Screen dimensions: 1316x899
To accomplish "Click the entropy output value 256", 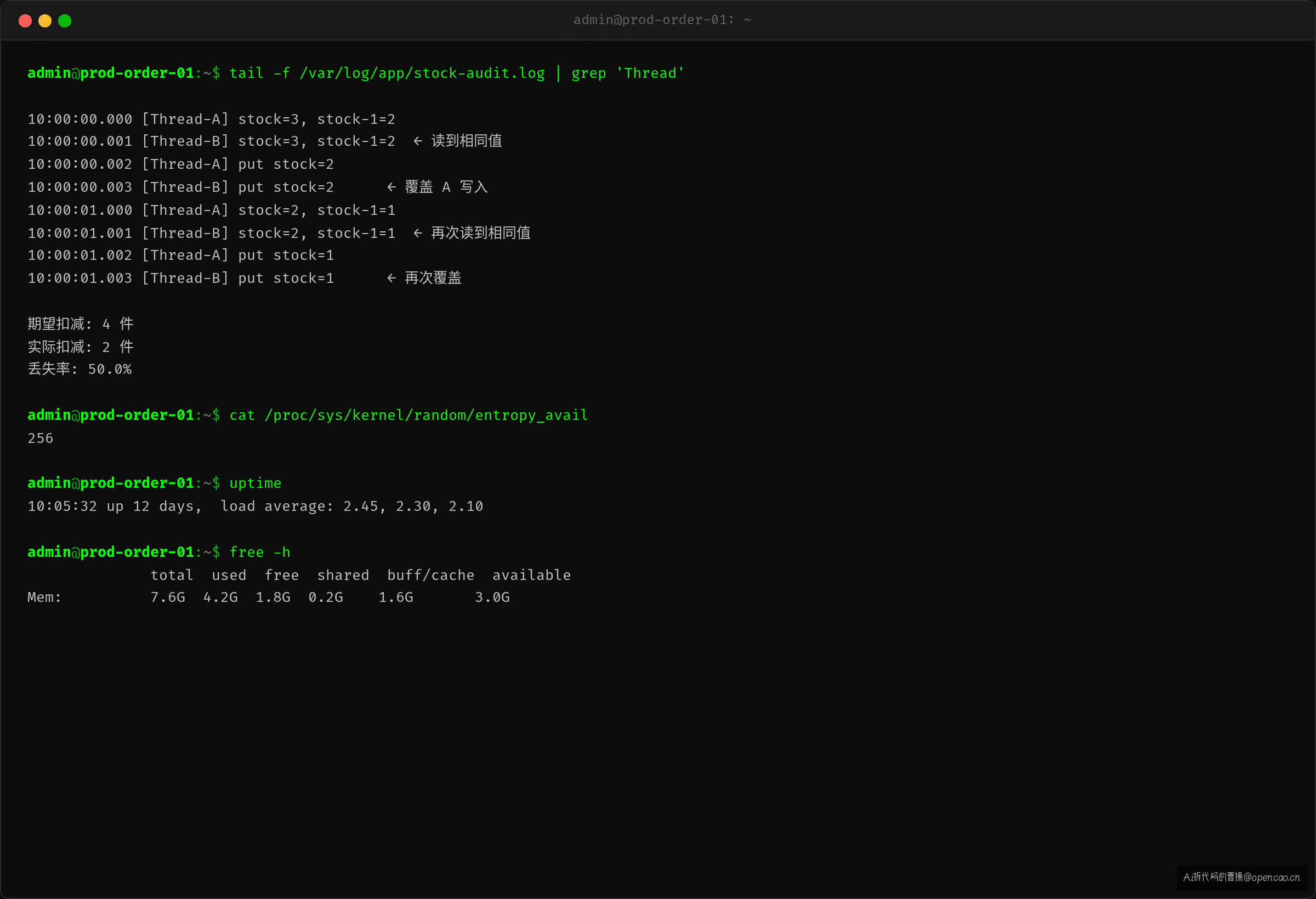I will point(40,438).
